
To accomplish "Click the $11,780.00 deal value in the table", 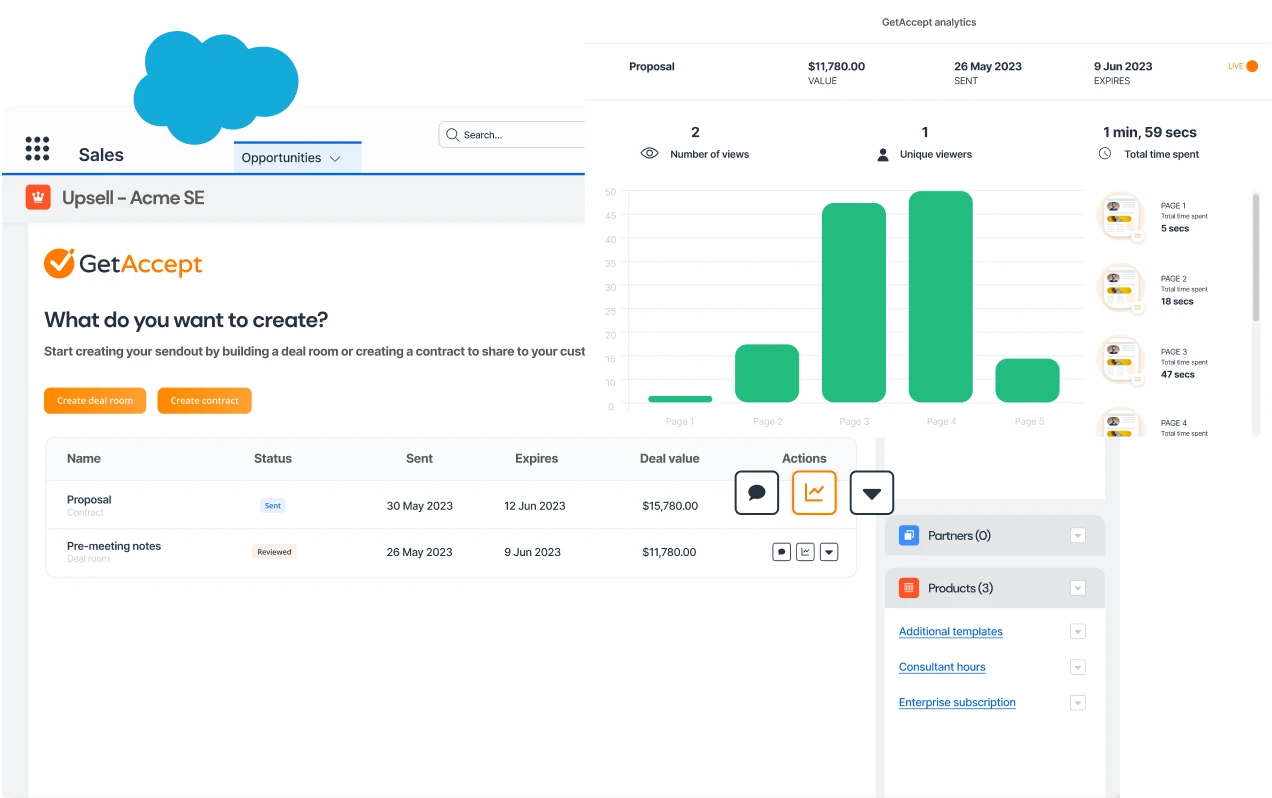I will (x=669, y=552).
